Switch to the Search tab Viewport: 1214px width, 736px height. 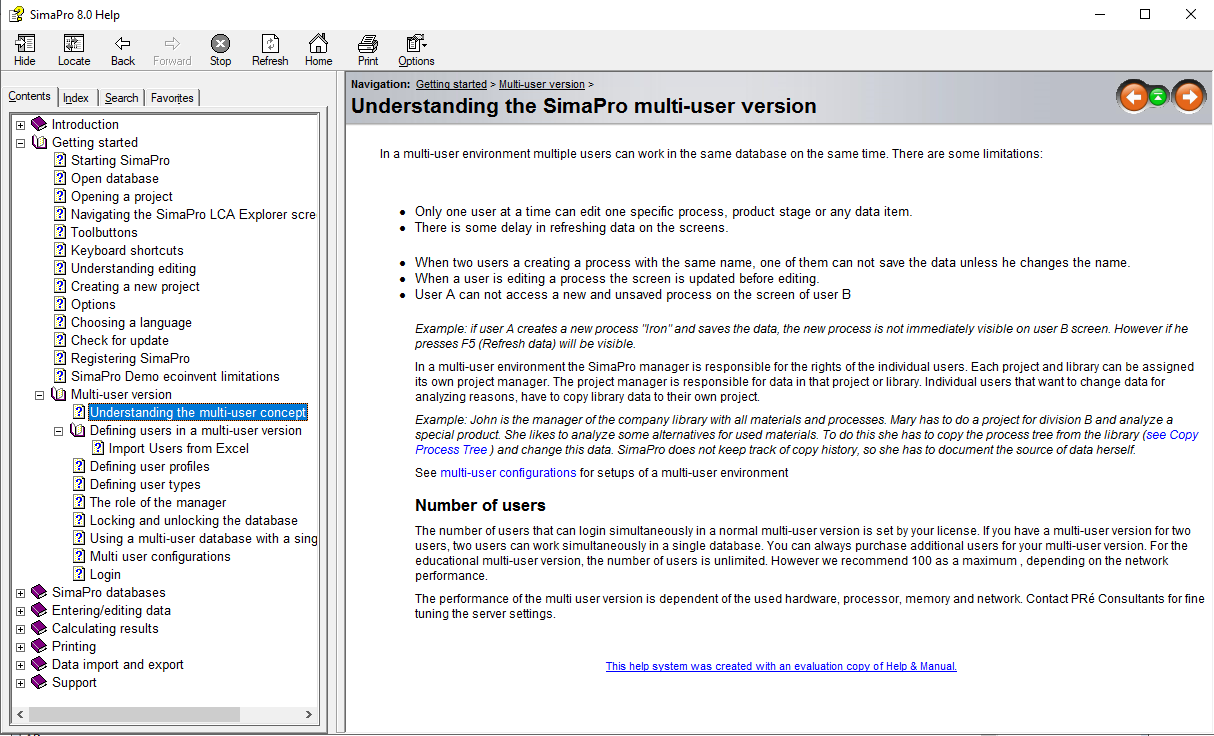[x=122, y=98]
